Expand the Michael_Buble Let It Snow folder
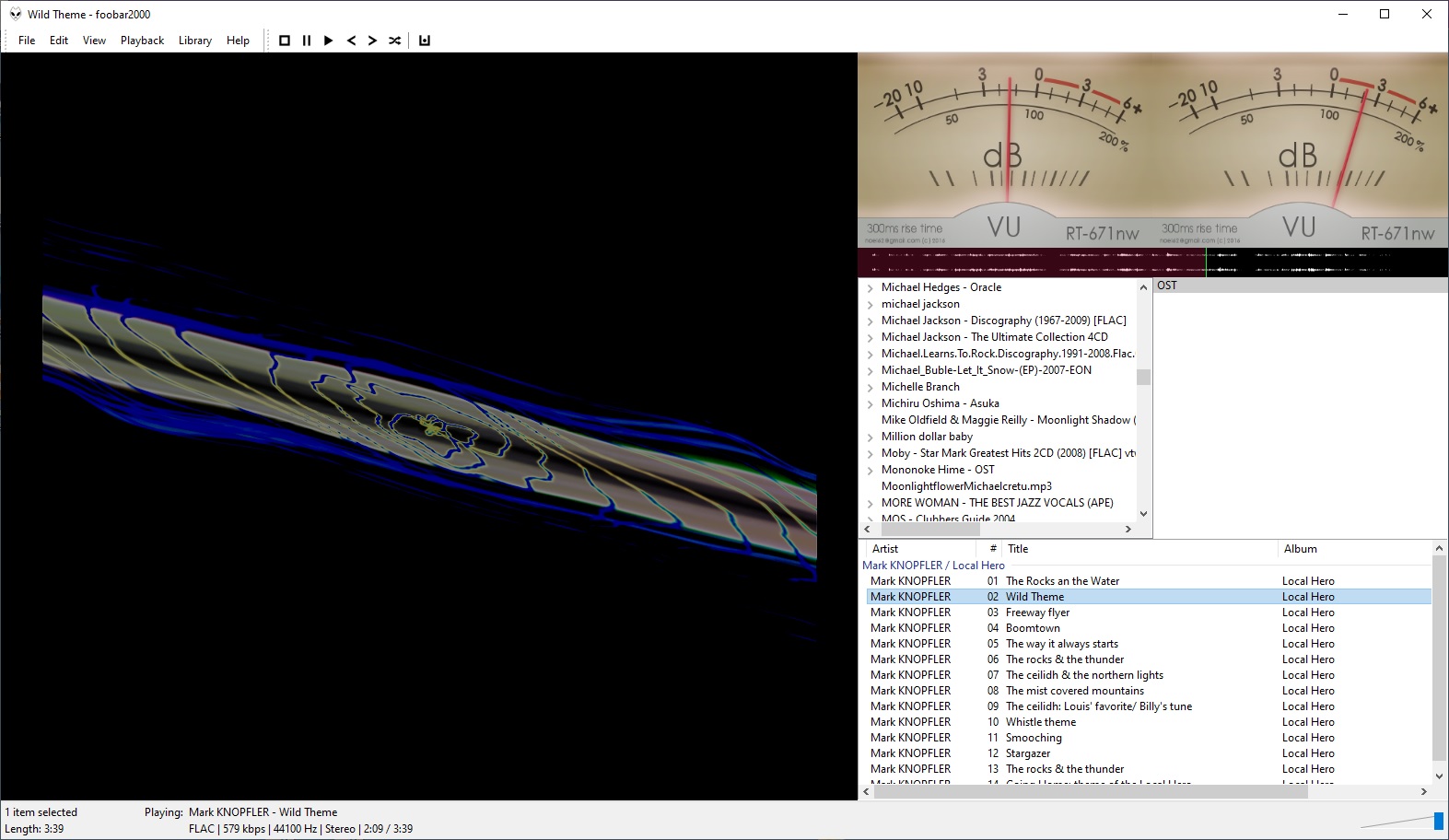The image size is (1449, 840). coord(870,371)
